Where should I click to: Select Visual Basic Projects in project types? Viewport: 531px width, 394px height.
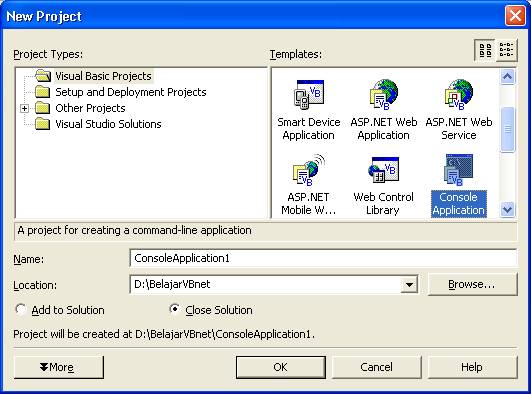[103, 76]
